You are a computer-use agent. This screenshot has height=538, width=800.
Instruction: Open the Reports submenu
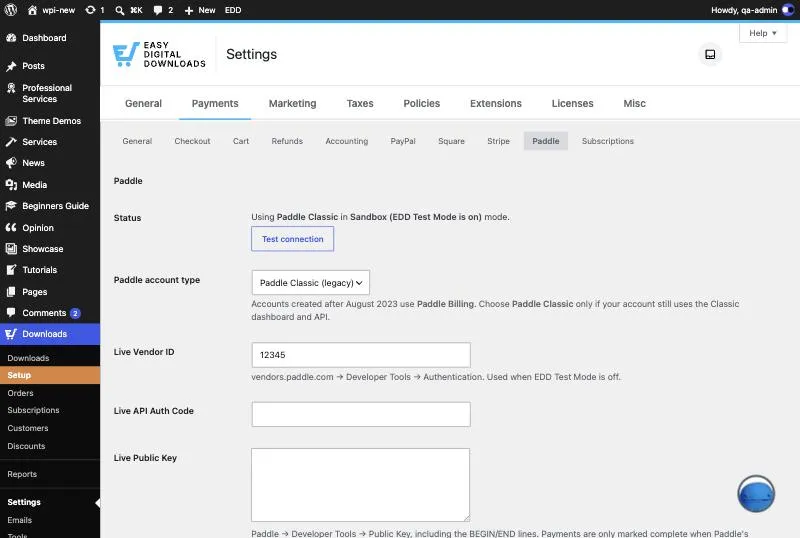coord(22,474)
